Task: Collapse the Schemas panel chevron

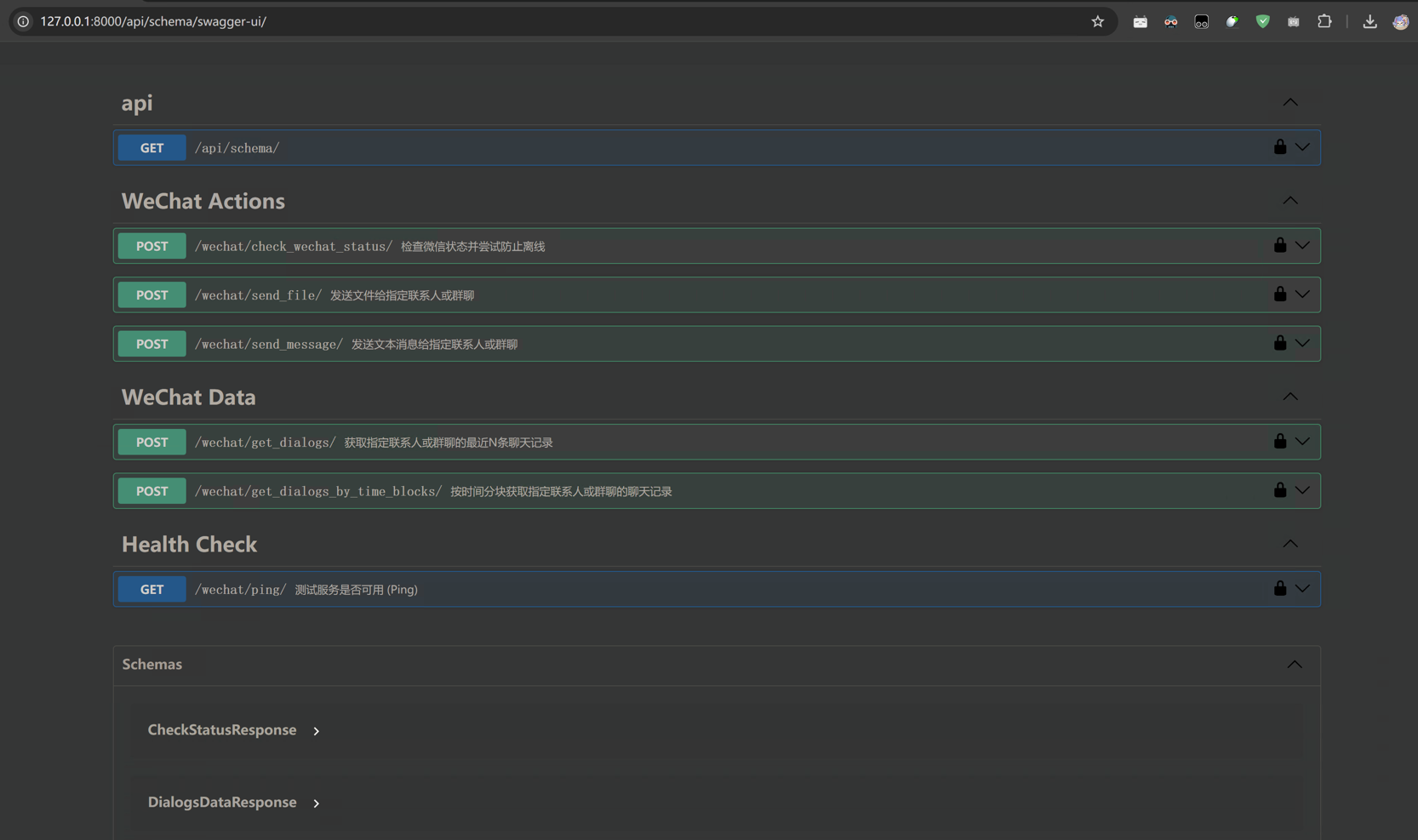Action: tap(1295, 665)
